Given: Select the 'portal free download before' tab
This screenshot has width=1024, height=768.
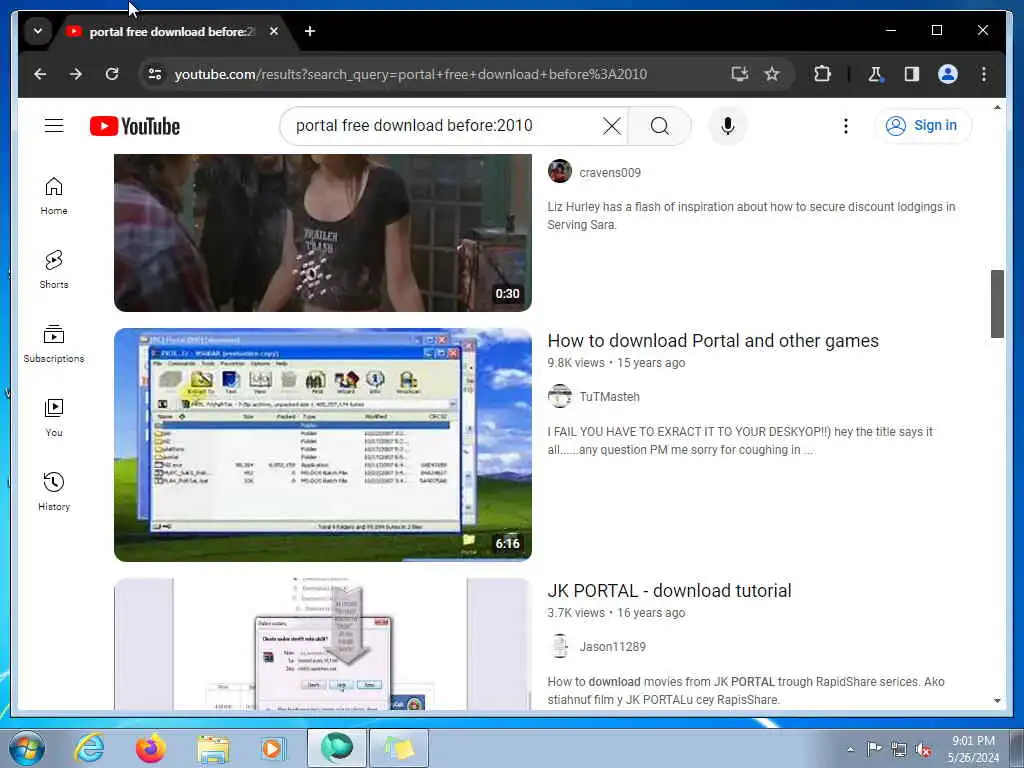Looking at the screenshot, I should [170, 31].
